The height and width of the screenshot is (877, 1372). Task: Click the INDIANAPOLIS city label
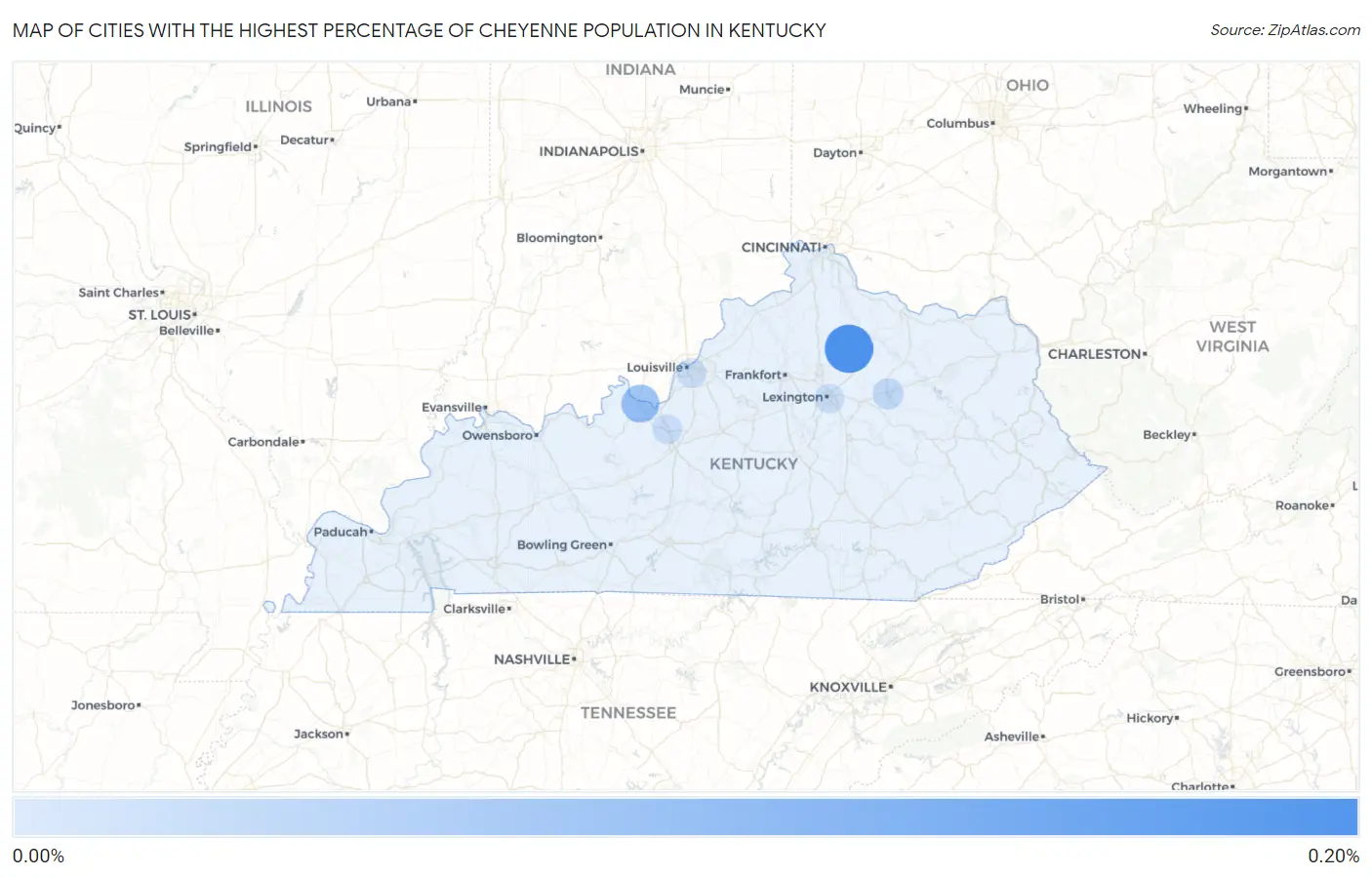[589, 151]
